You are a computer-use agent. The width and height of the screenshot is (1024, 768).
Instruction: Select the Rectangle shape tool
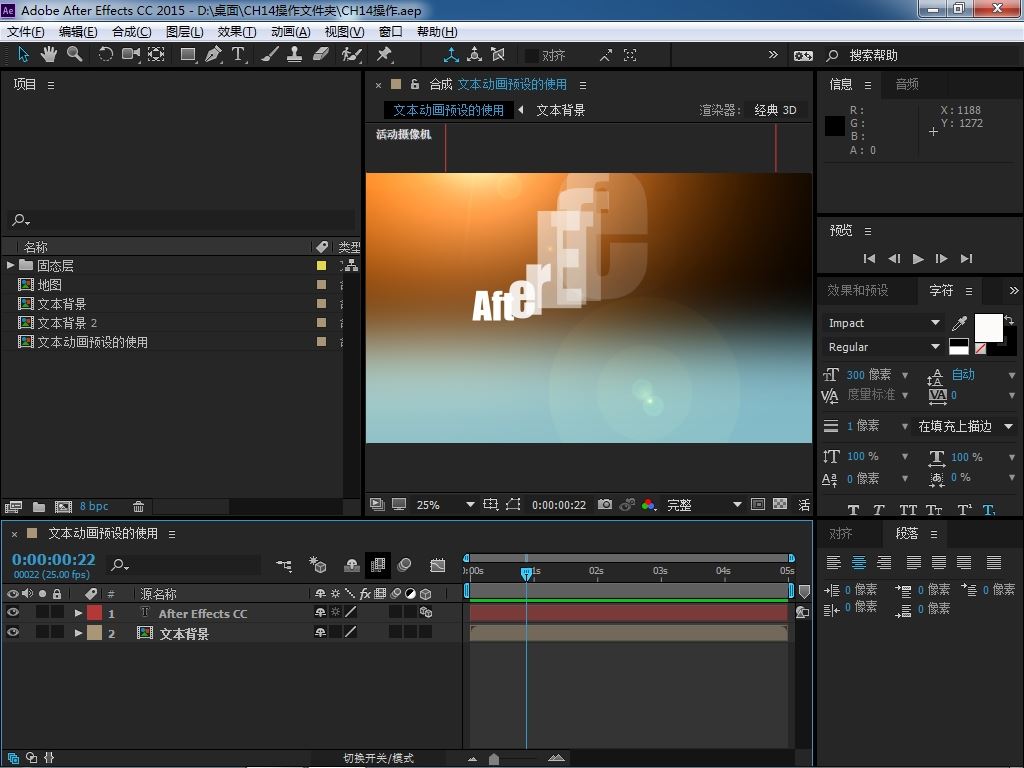pyautogui.click(x=188, y=55)
